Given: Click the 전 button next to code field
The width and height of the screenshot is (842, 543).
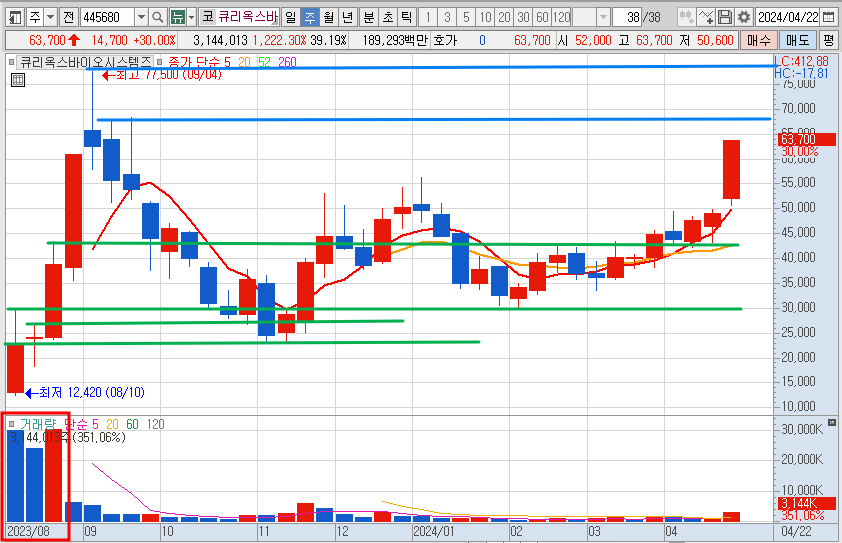Looking at the screenshot, I should [x=68, y=18].
